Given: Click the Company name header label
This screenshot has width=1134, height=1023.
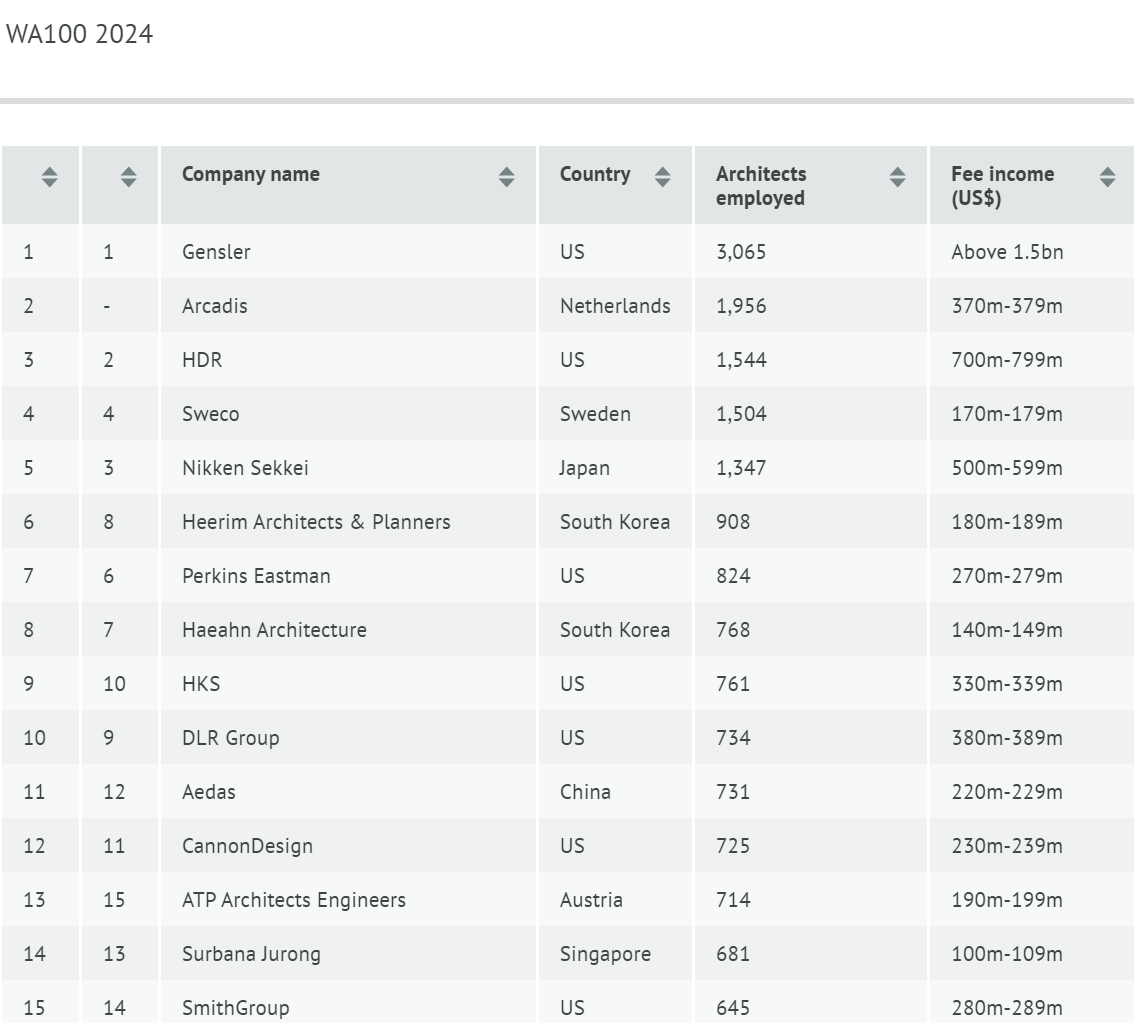Looking at the screenshot, I should [x=251, y=174].
